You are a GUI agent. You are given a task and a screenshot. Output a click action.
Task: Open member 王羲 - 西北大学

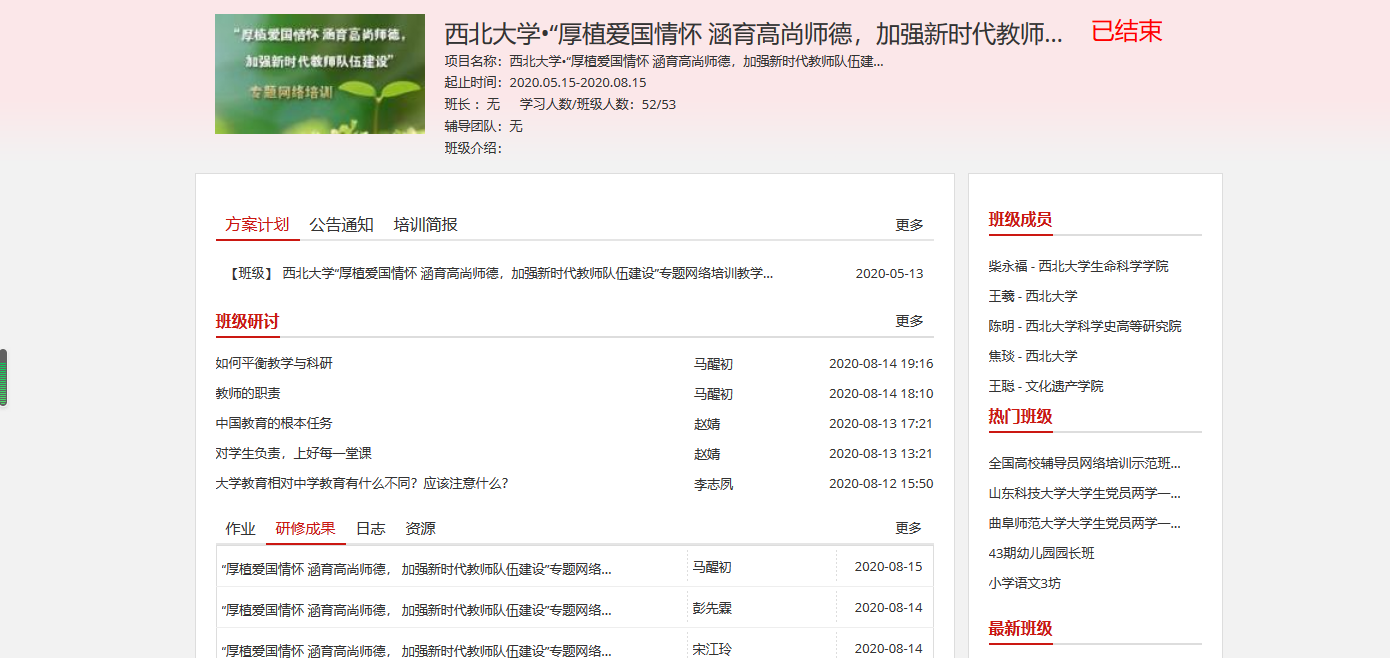point(1033,296)
